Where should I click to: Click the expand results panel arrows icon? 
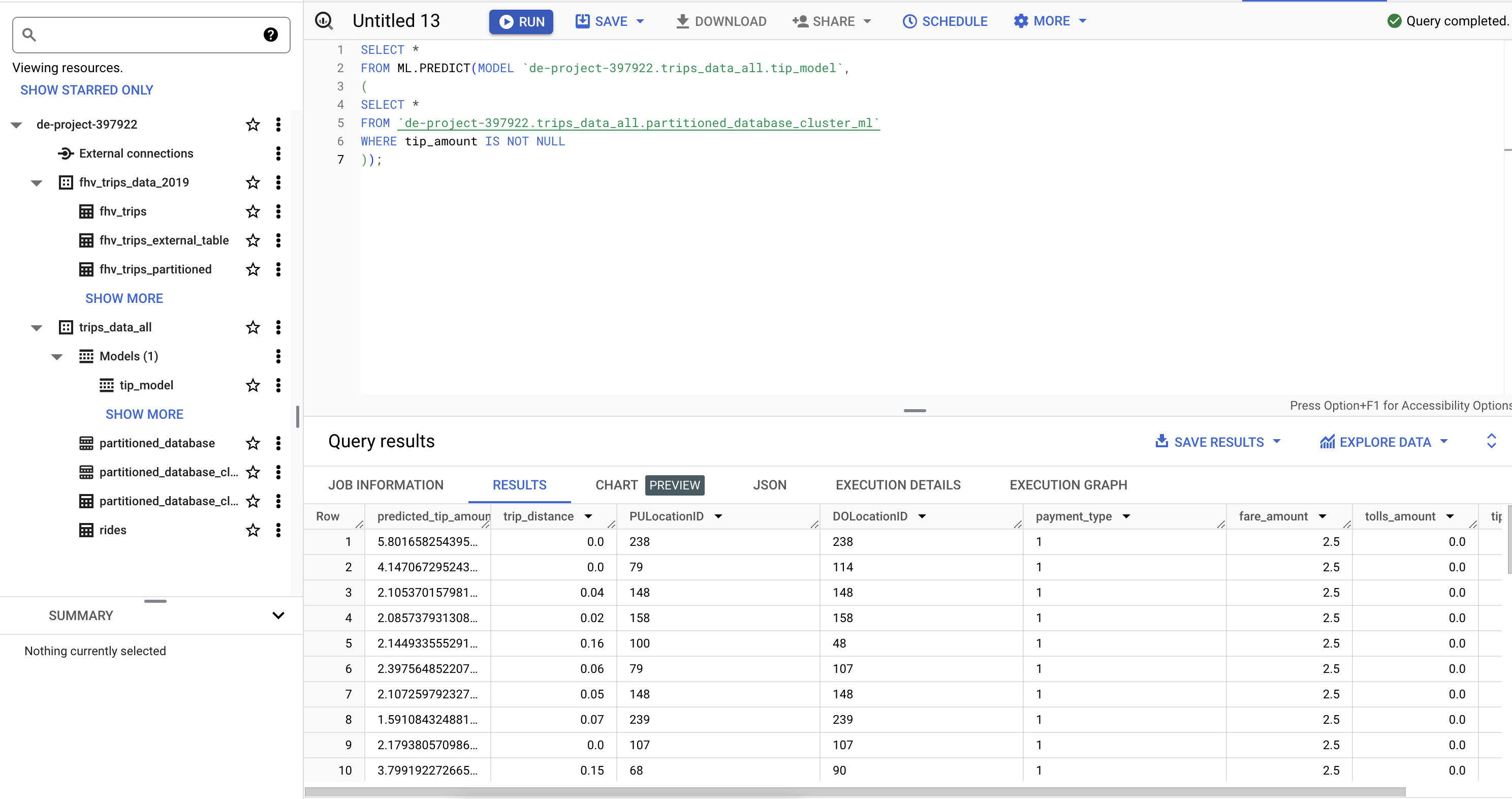click(x=1492, y=442)
